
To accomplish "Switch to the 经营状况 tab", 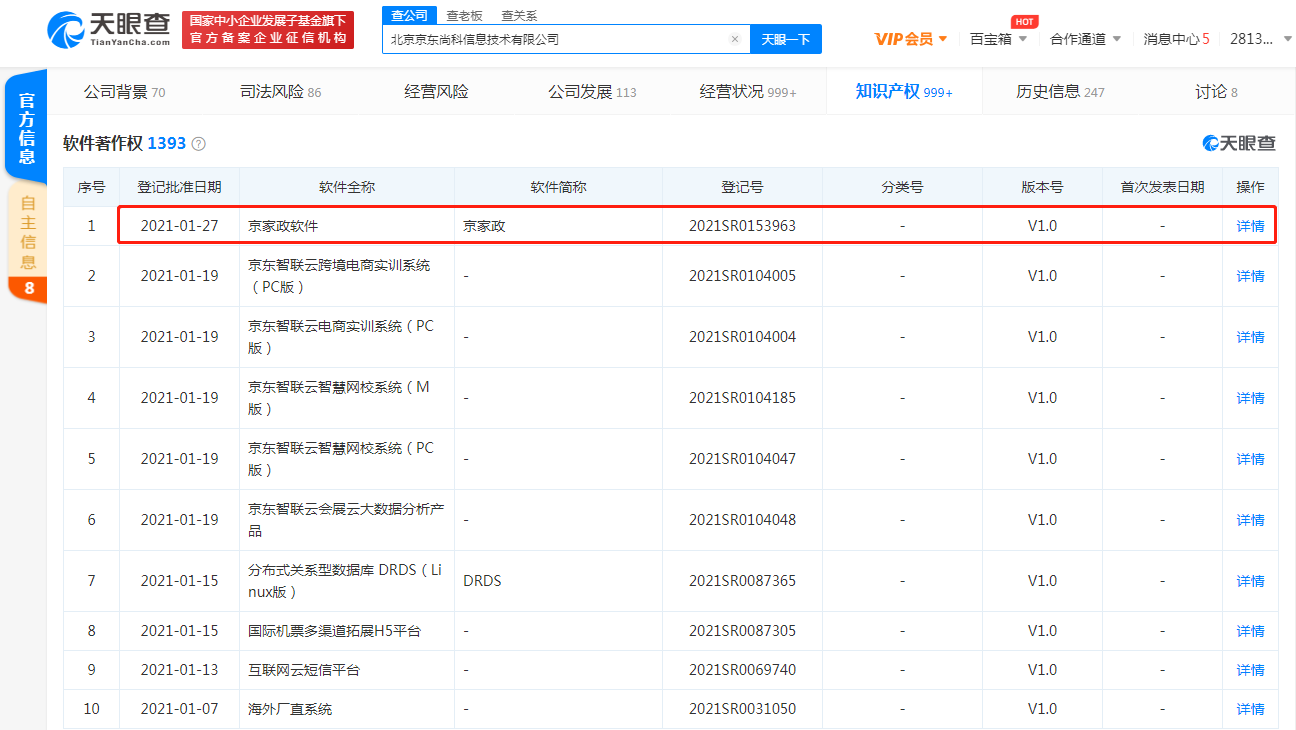I will [x=748, y=92].
